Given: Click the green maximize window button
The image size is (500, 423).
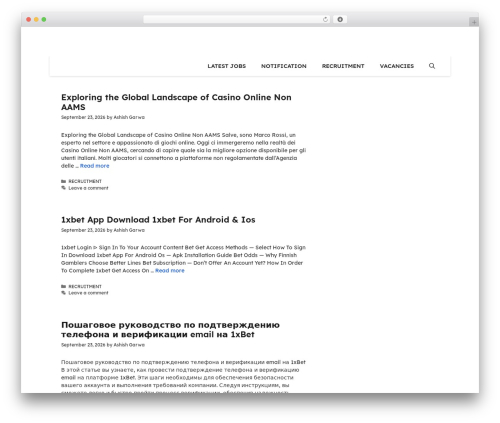Looking at the screenshot, I should click(44, 20).
